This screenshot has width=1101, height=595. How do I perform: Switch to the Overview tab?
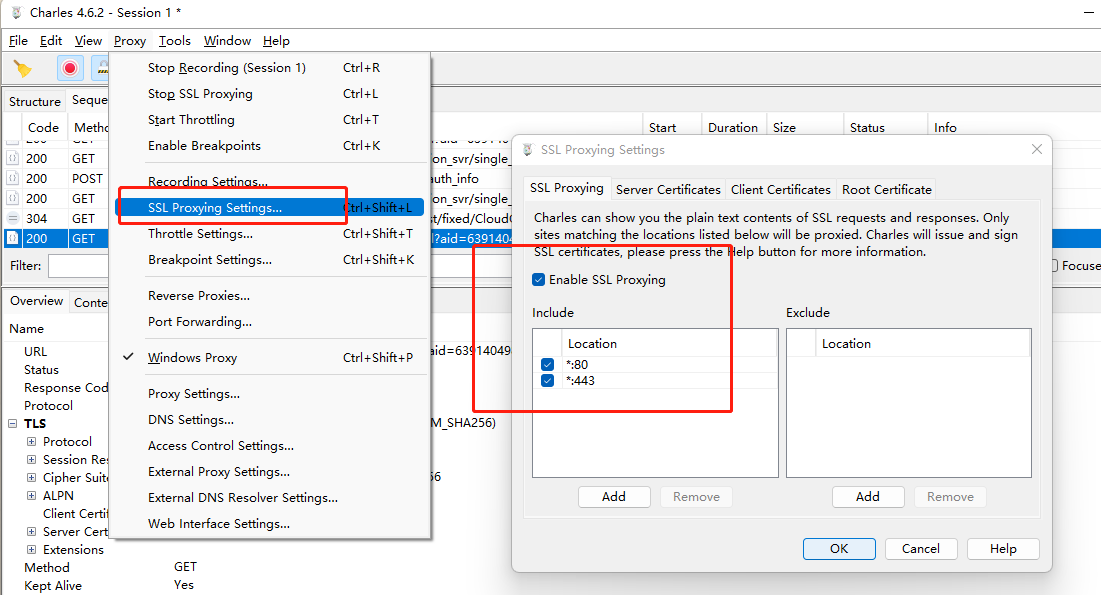(x=37, y=301)
